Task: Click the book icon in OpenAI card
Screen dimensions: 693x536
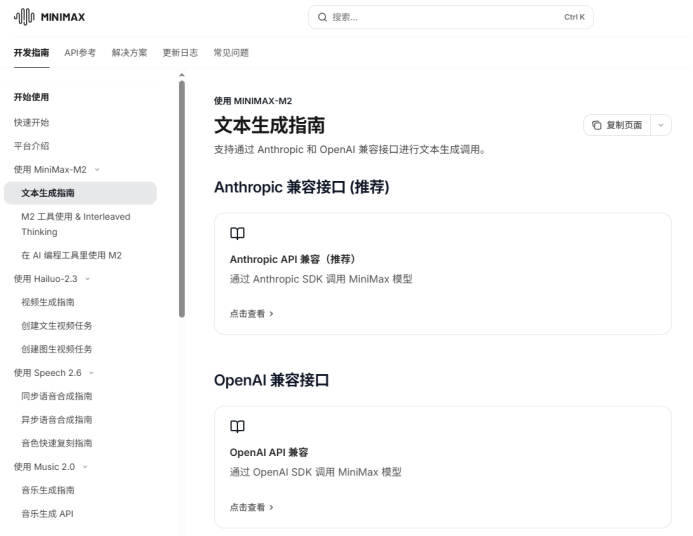Action: pos(237,427)
